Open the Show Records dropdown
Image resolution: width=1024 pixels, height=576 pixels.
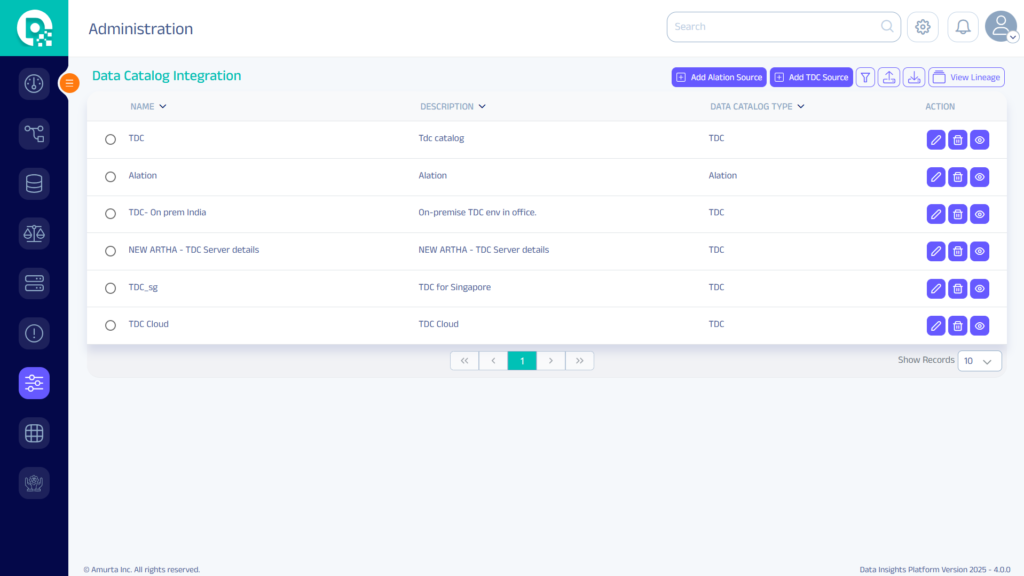[979, 361]
